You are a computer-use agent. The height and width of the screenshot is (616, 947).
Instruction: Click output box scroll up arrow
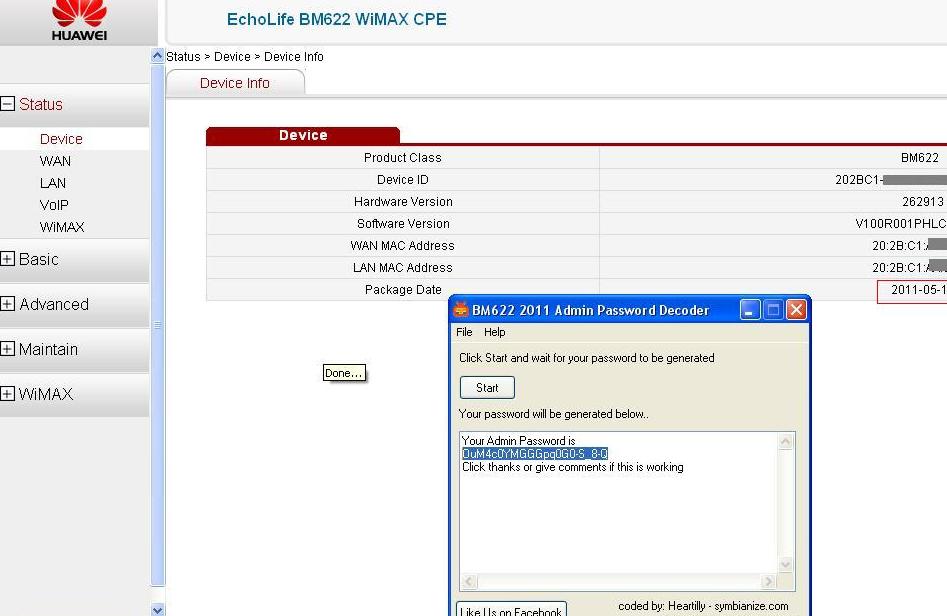pyautogui.click(x=786, y=442)
